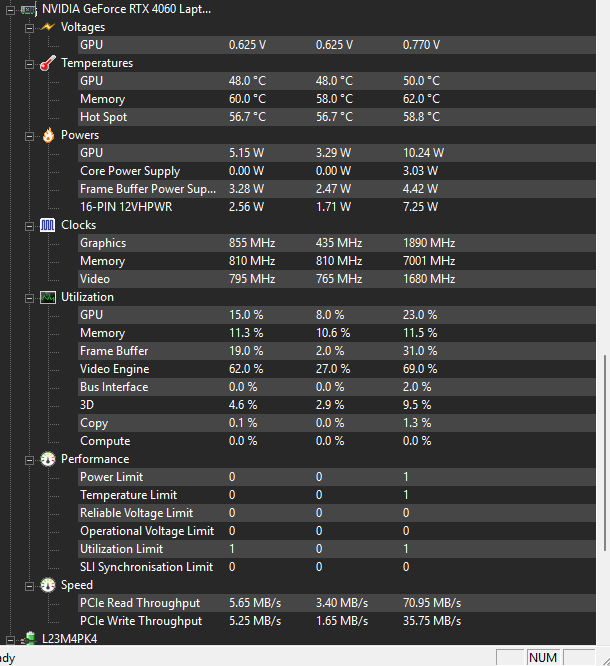
Task: Click the vertical scrollbar thumb
Action: (604, 452)
